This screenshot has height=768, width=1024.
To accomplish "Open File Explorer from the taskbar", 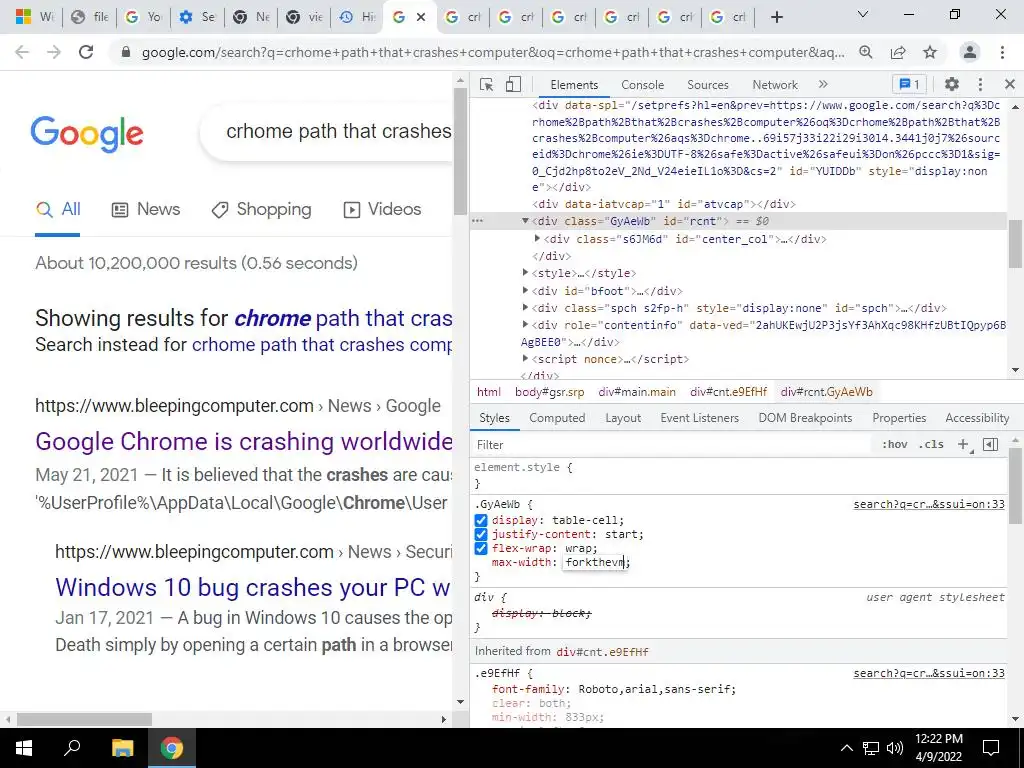I will (122, 748).
